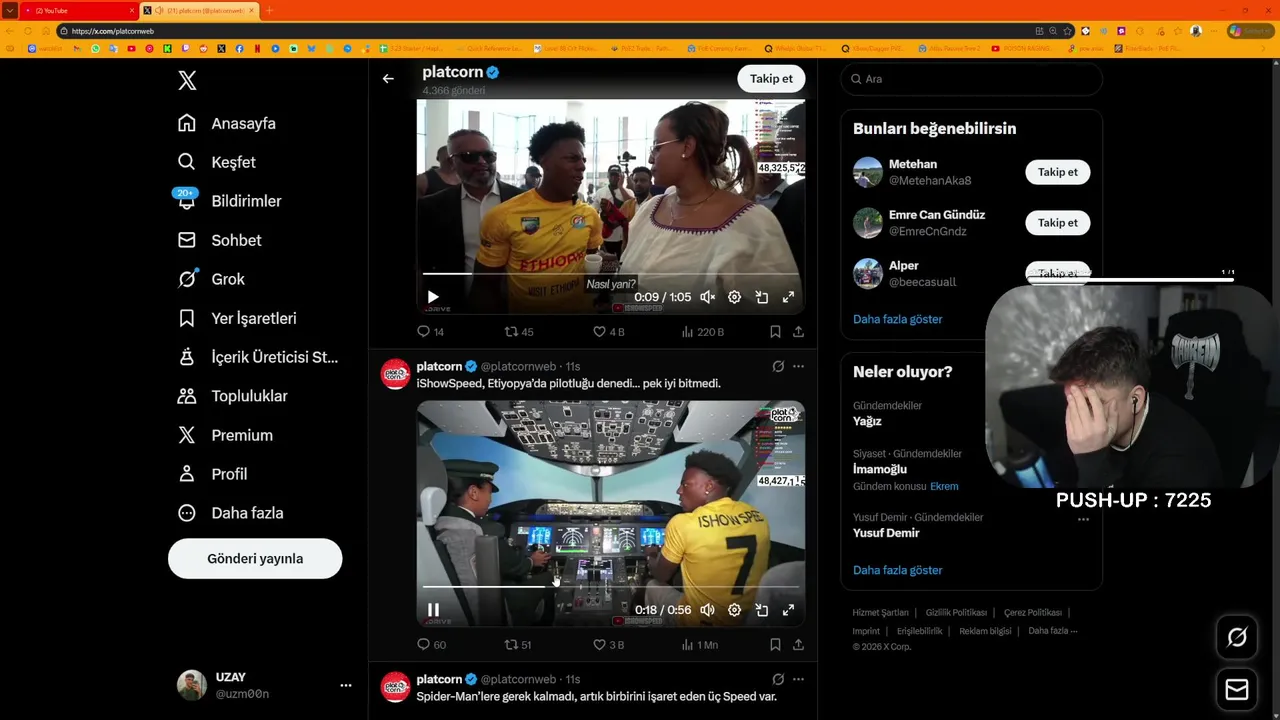
Task: Open more menu on Etiyopya pilot post
Action: coord(798,367)
